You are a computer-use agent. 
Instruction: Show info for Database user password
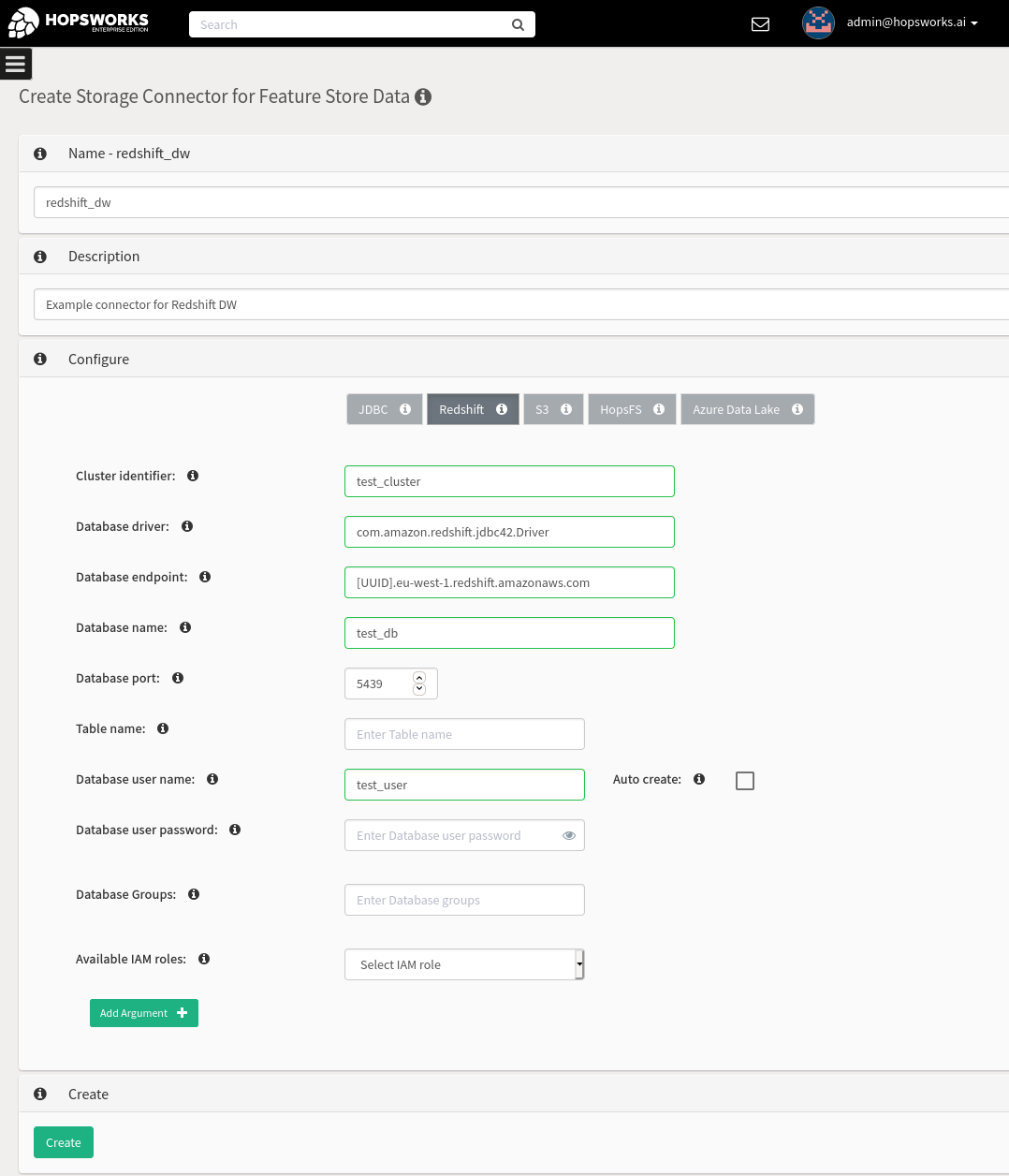point(235,830)
